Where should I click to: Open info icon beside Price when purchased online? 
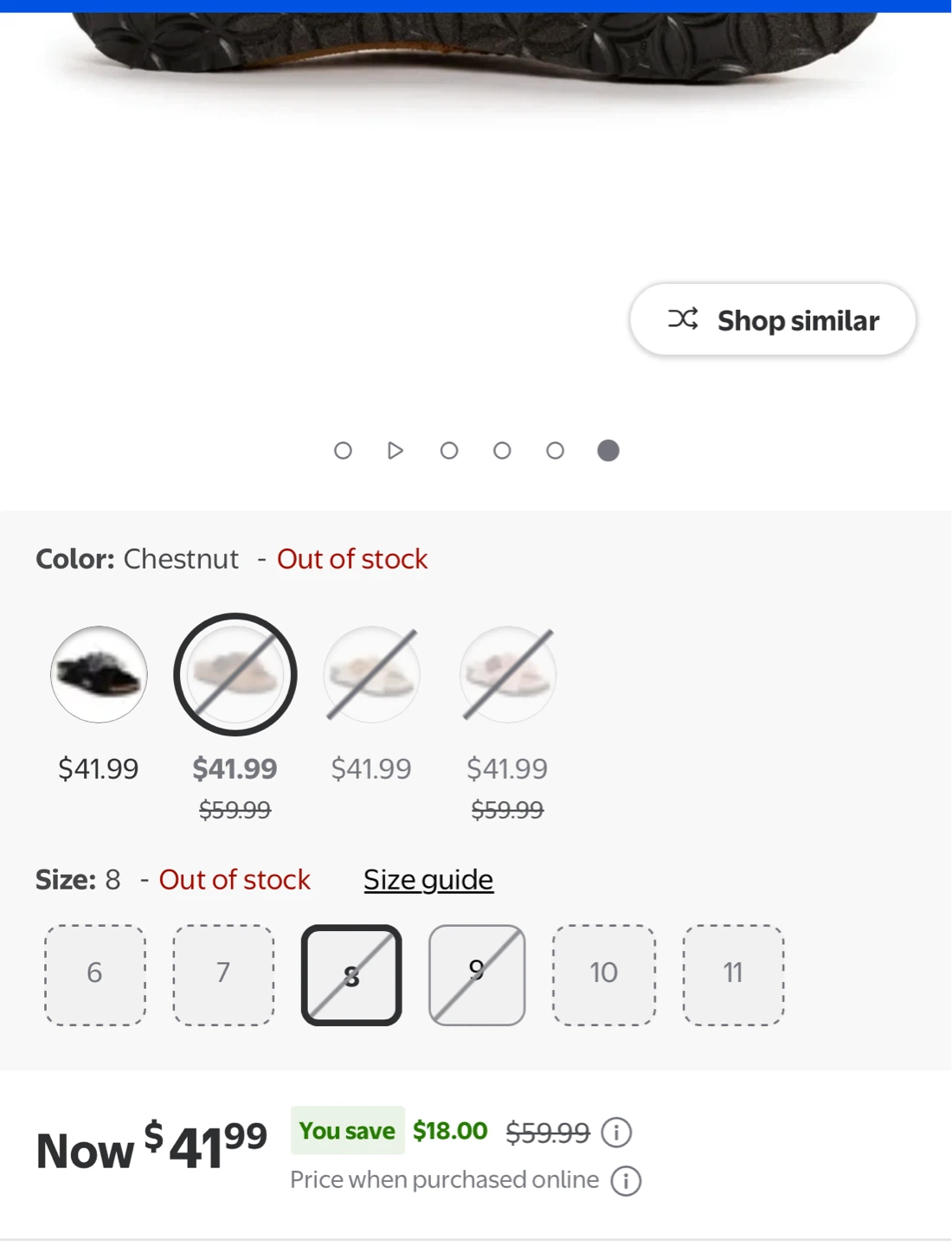[626, 1180]
